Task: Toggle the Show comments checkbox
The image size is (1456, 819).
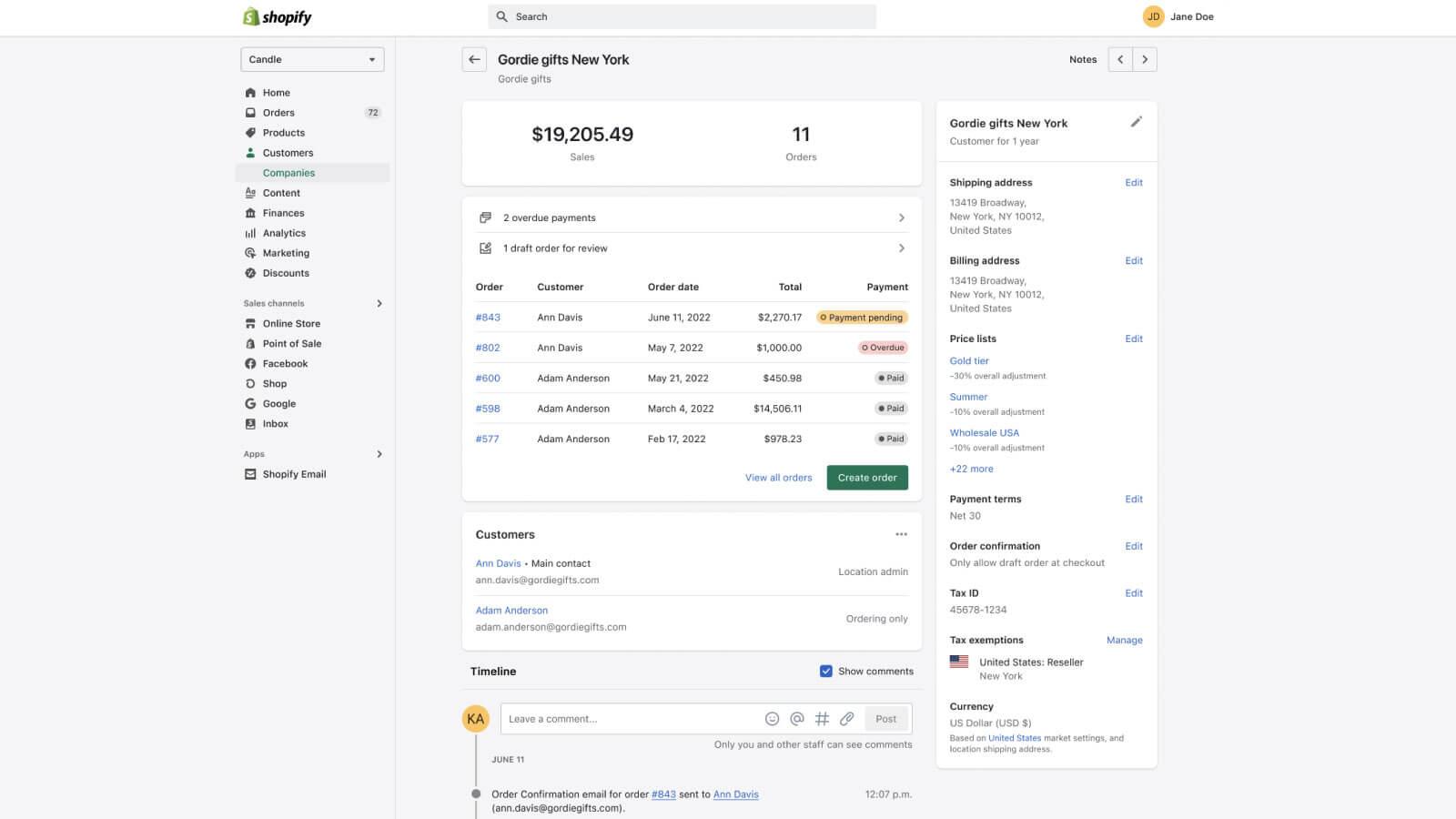Action: click(x=826, y=672)
